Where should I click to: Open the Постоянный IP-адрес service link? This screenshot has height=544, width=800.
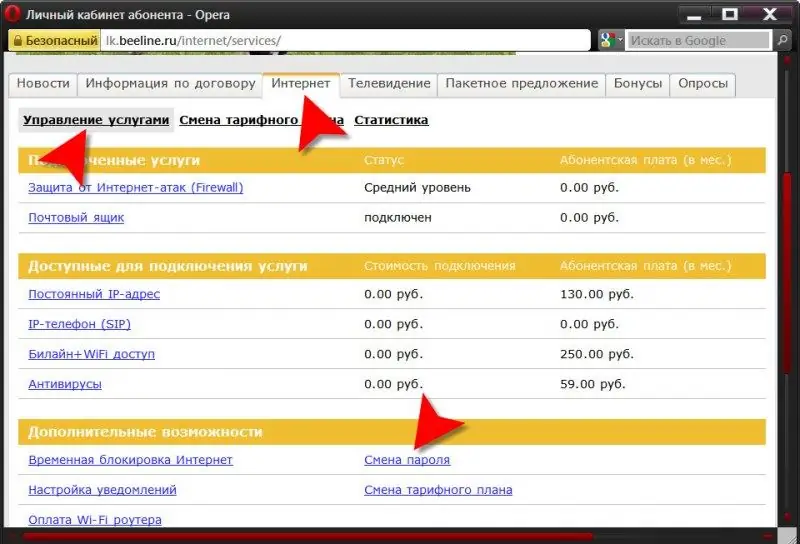[94, 294]
